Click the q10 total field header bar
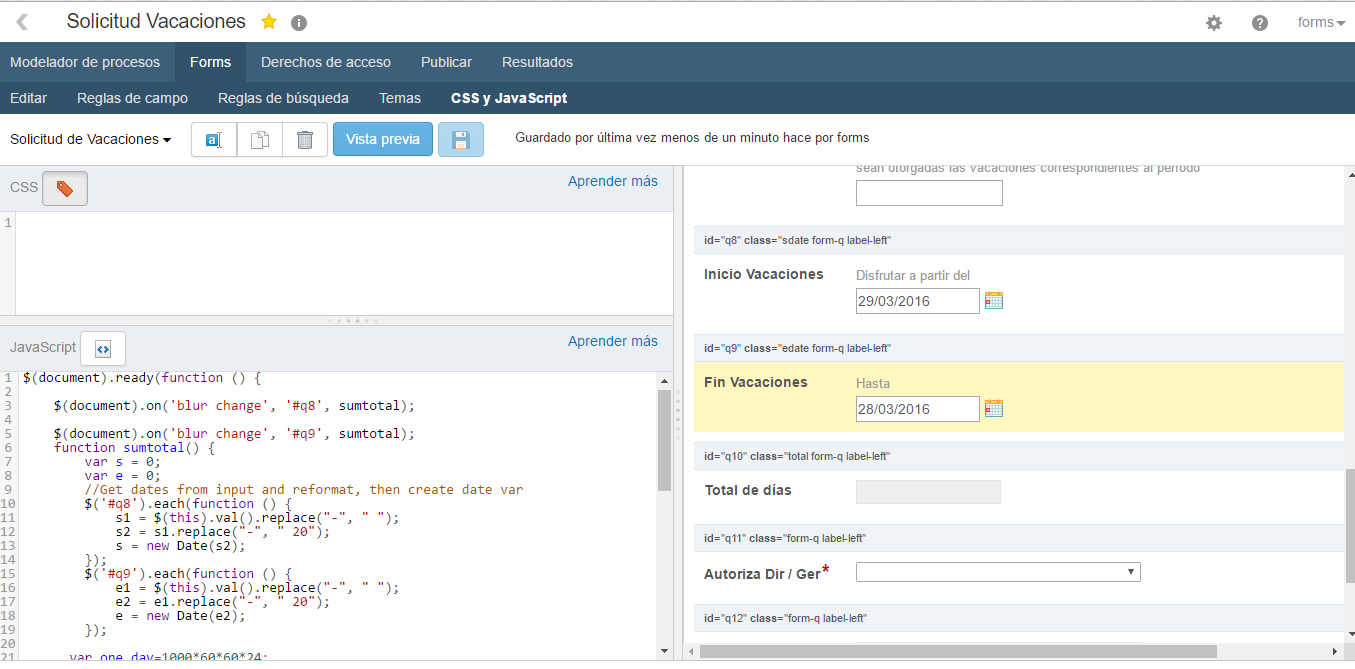Image resolution: width=1355 pixels, height=669 pixels. (1018, 456)
